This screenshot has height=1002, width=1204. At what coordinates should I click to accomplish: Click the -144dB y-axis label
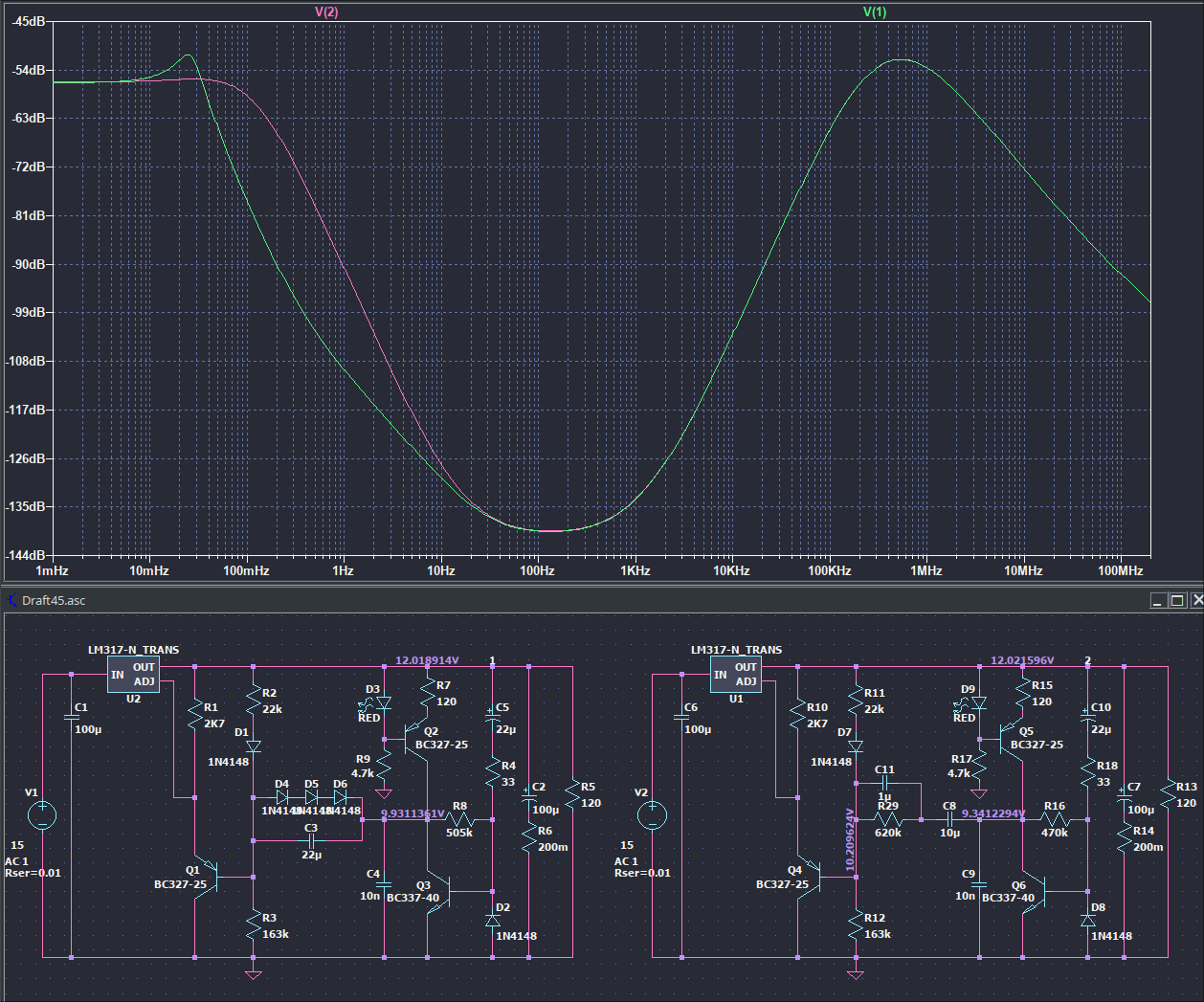24,555
